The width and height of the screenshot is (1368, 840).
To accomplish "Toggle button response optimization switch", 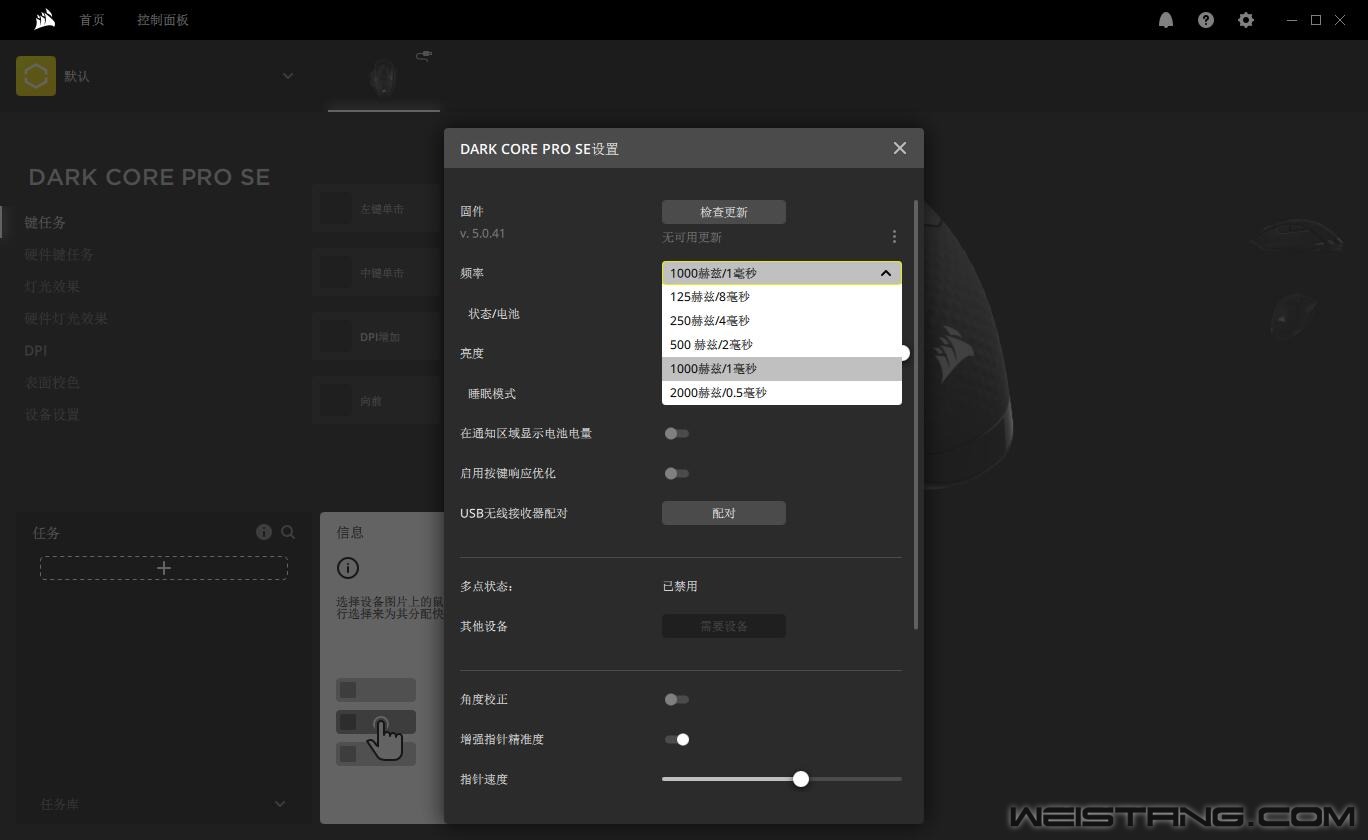I will point(677,473).
